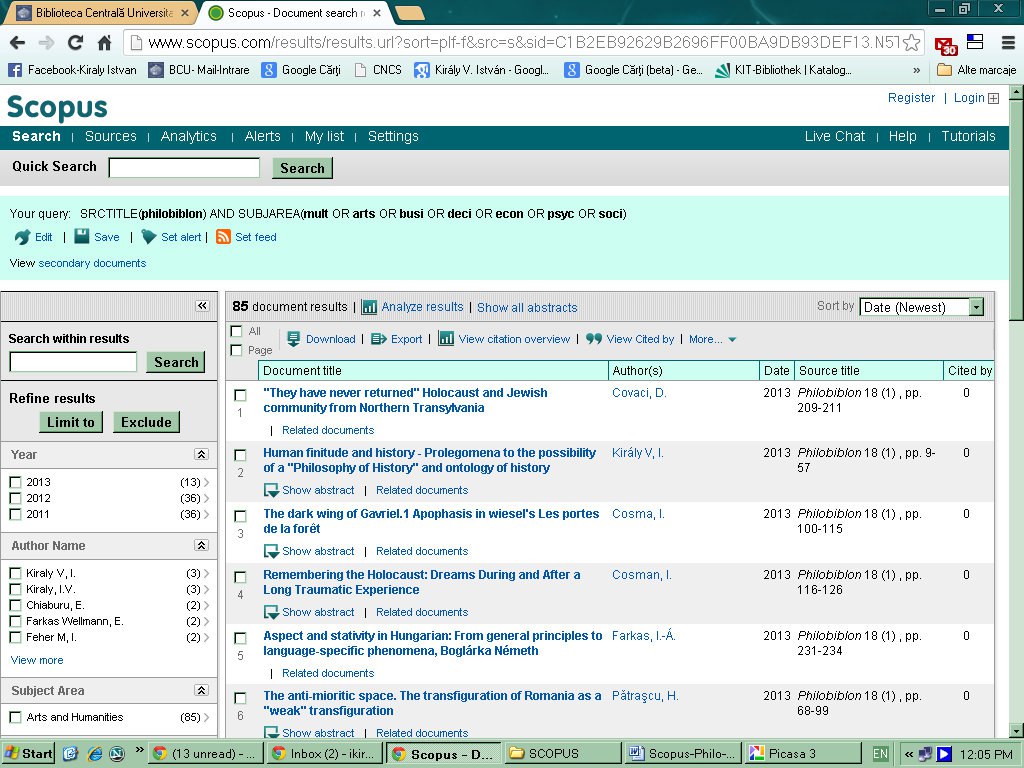Viewport: 1024px width, 768px height.
Task: Show abstract icon for Remembering the Holocaust
Action: (271, 613)
